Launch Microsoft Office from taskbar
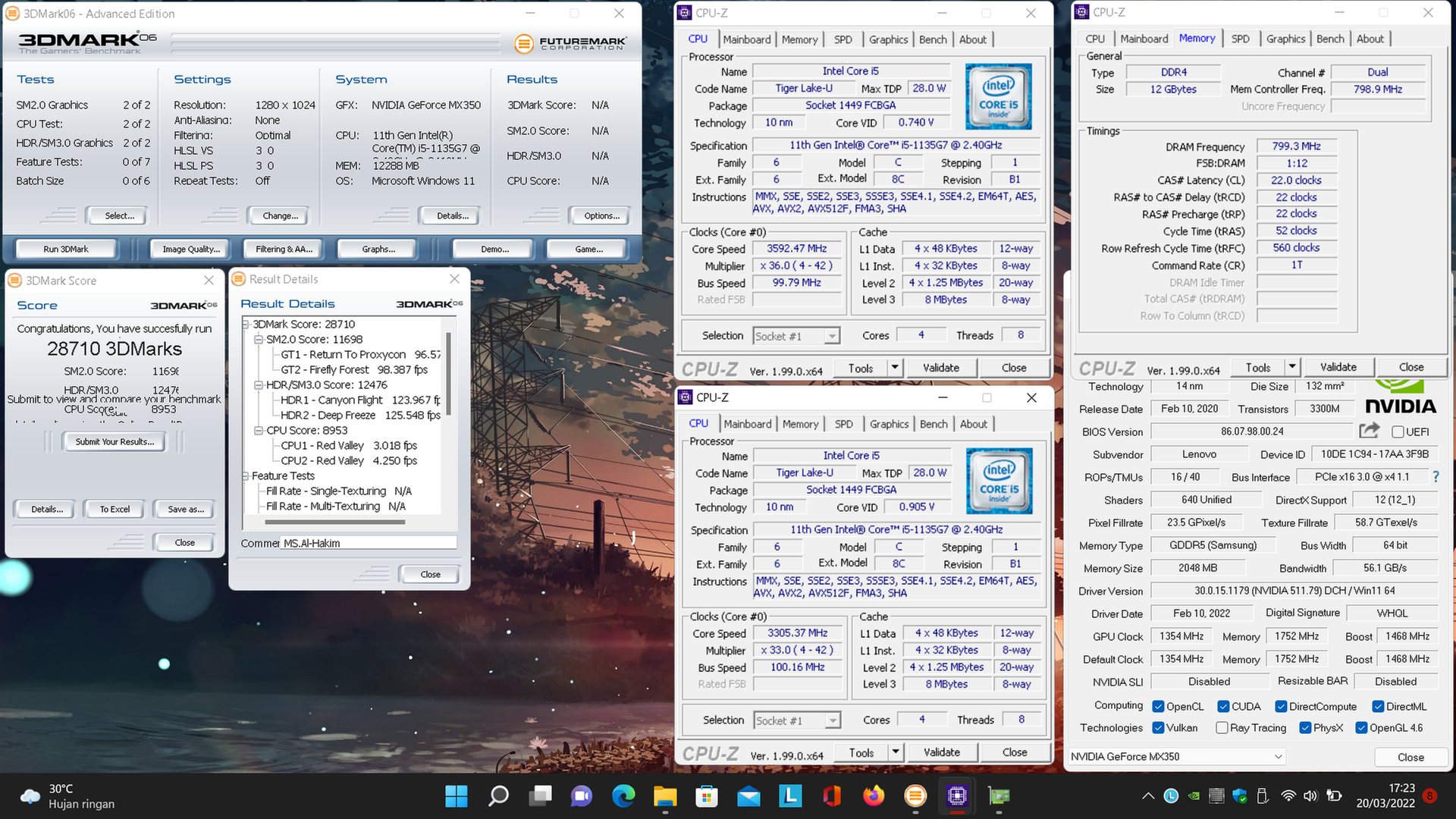Screen dimensions: 1456x819 click(x=832, y=795)
